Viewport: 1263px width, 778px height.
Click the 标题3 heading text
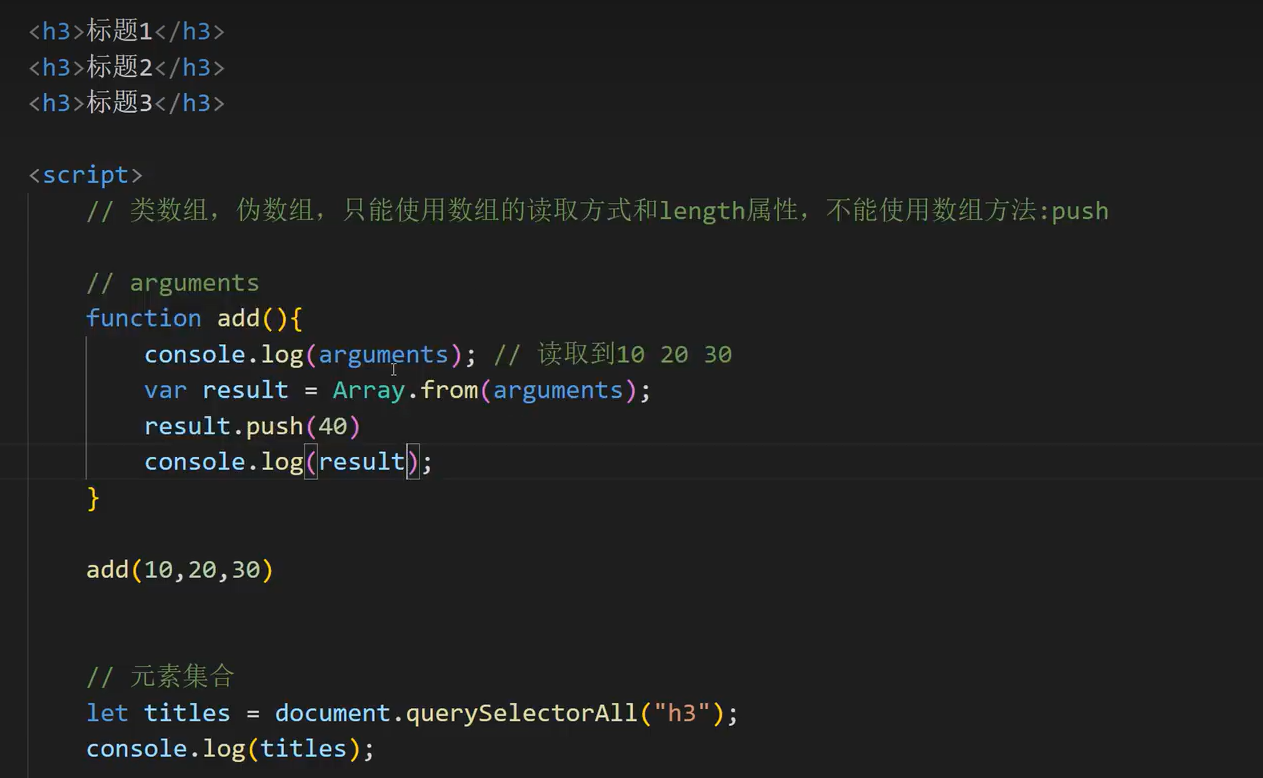click(119, 103)
